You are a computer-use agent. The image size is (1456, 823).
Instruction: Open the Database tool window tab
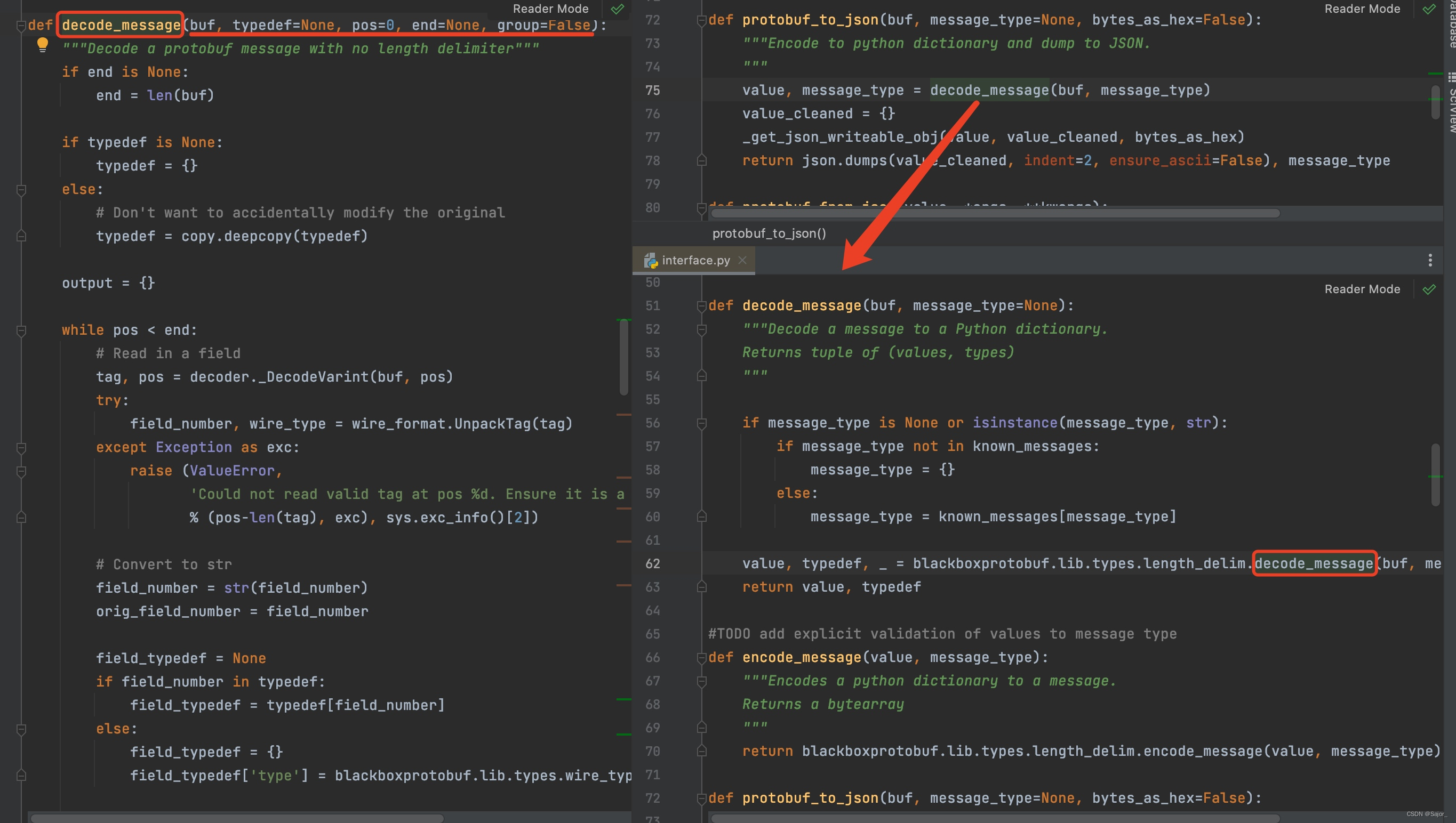[1451, 26]
